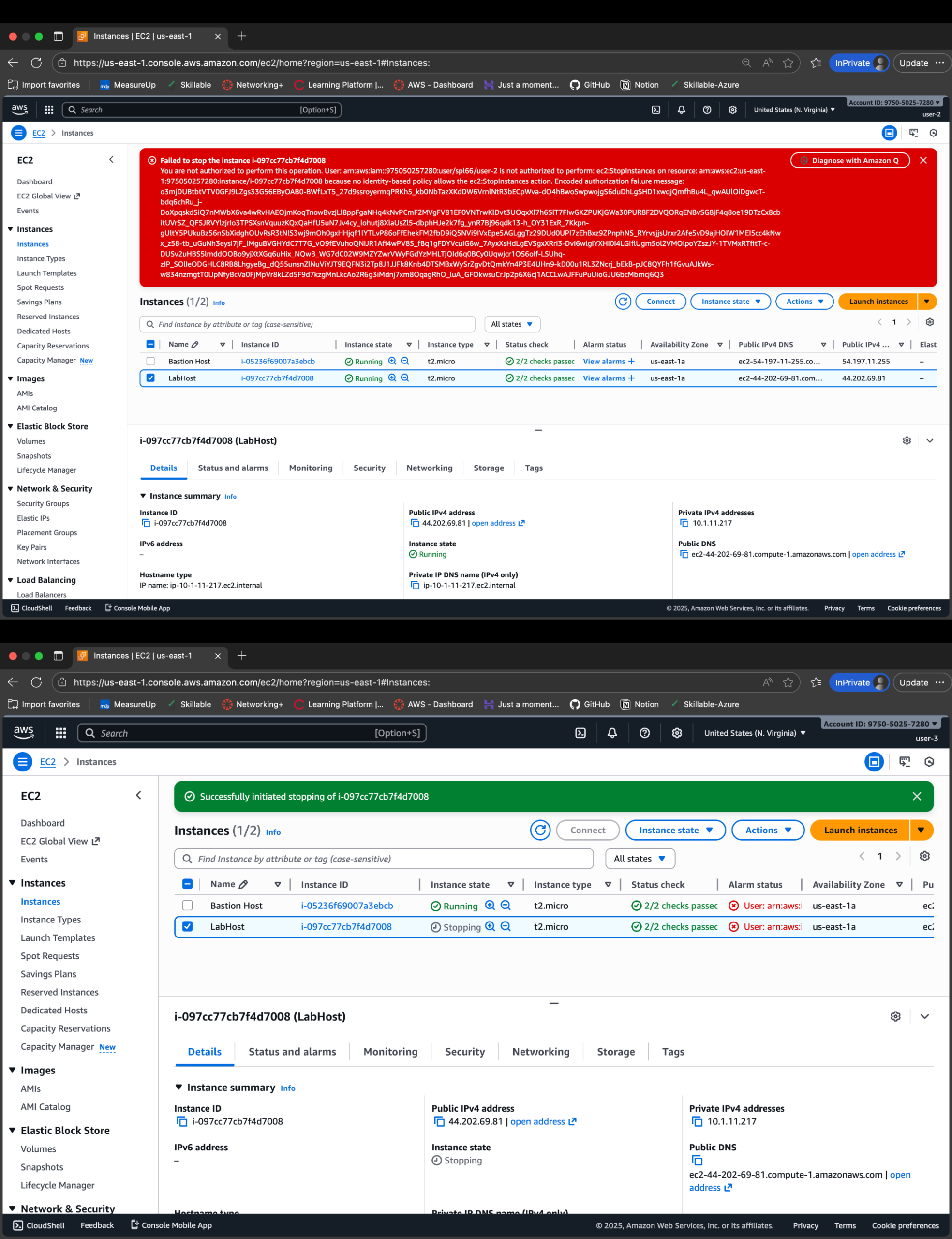Select the Bastion Host row checkbox
Screen dimensions: 952x1239
[150, 361]
